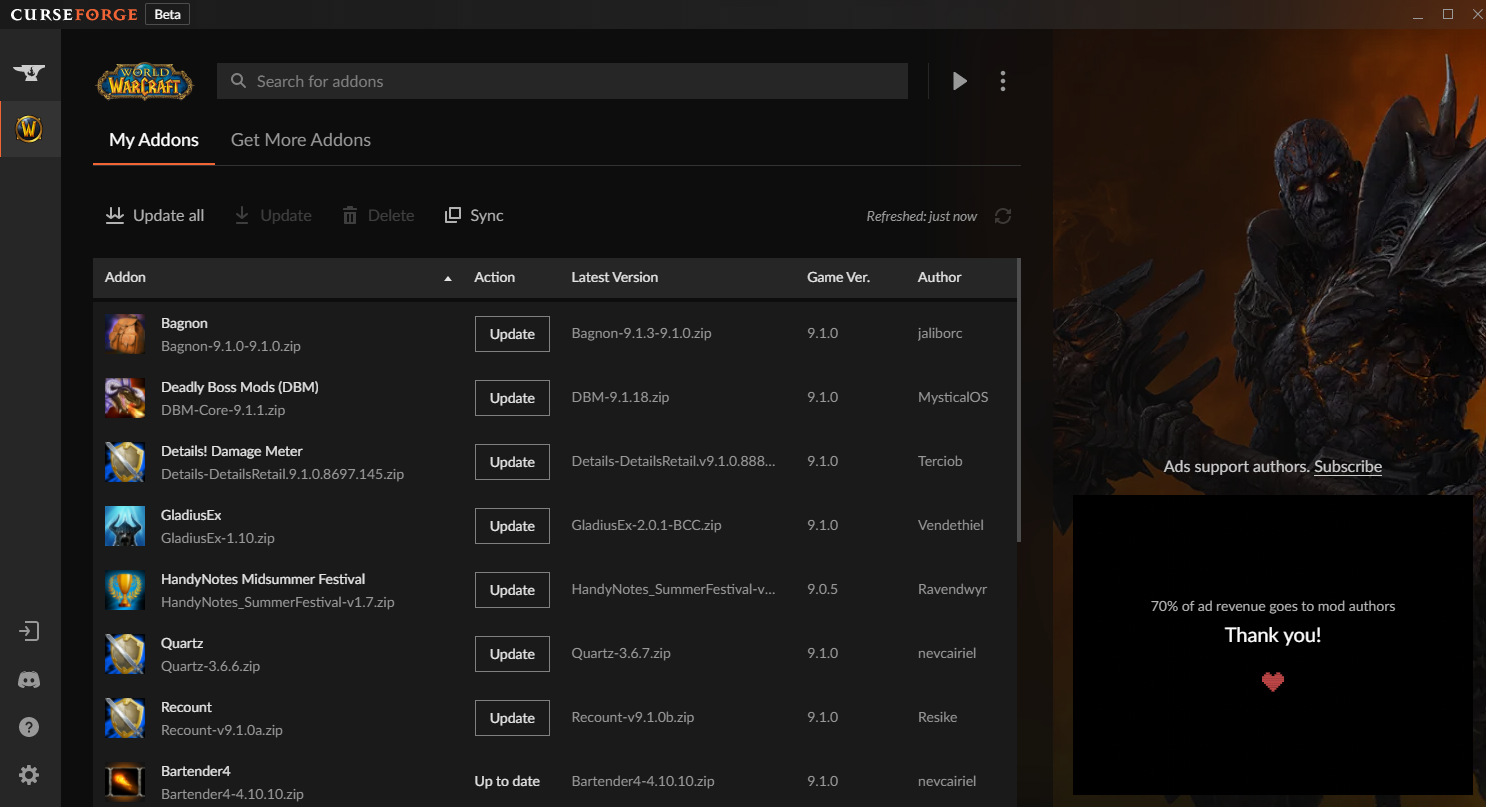
Task: Click the Beta badge in title bar
Action: (167, 14)
